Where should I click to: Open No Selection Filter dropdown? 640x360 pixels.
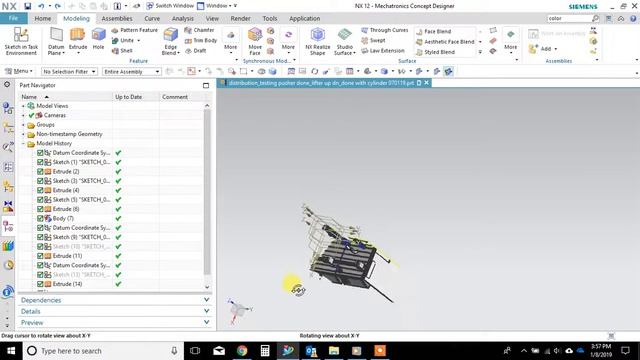[69, 71]
